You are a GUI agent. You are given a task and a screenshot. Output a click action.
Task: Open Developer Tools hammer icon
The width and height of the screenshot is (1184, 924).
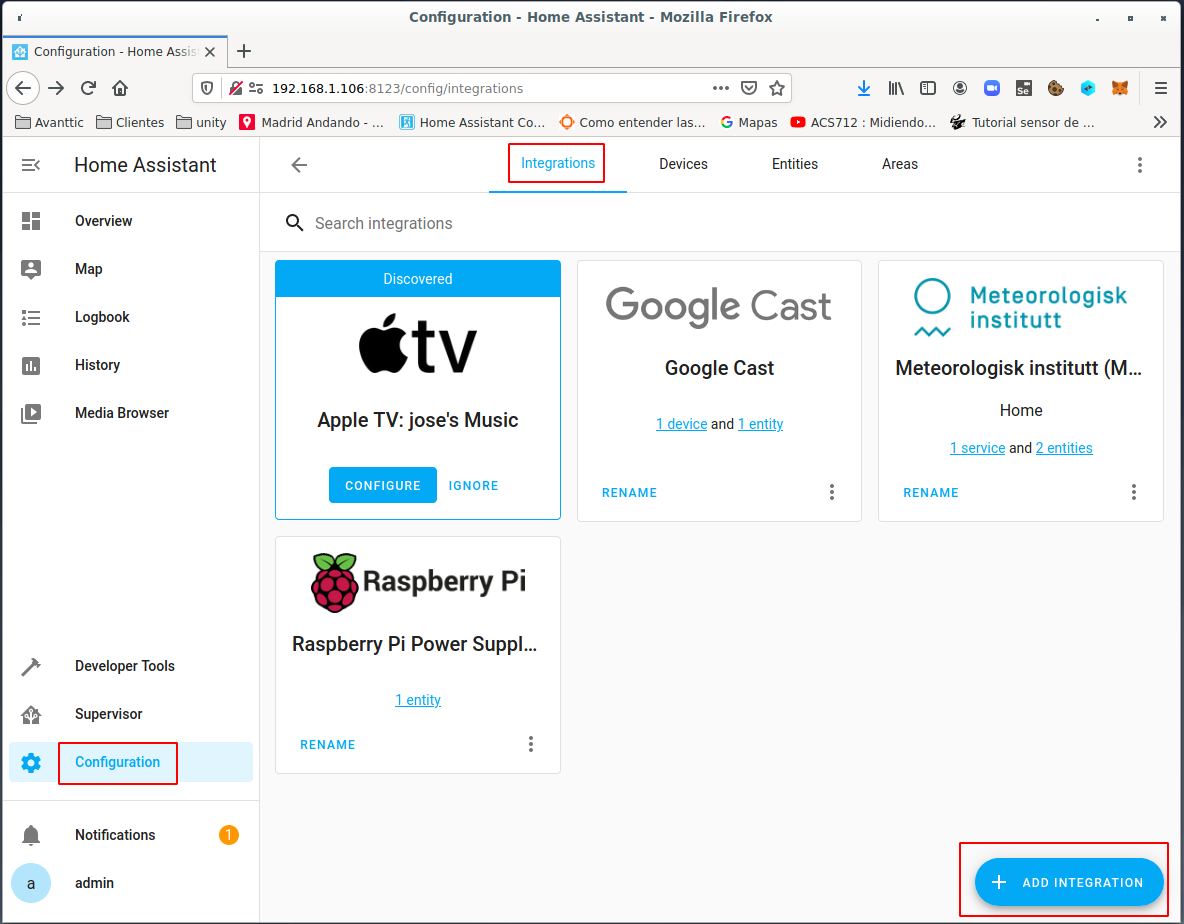[31, 666]
